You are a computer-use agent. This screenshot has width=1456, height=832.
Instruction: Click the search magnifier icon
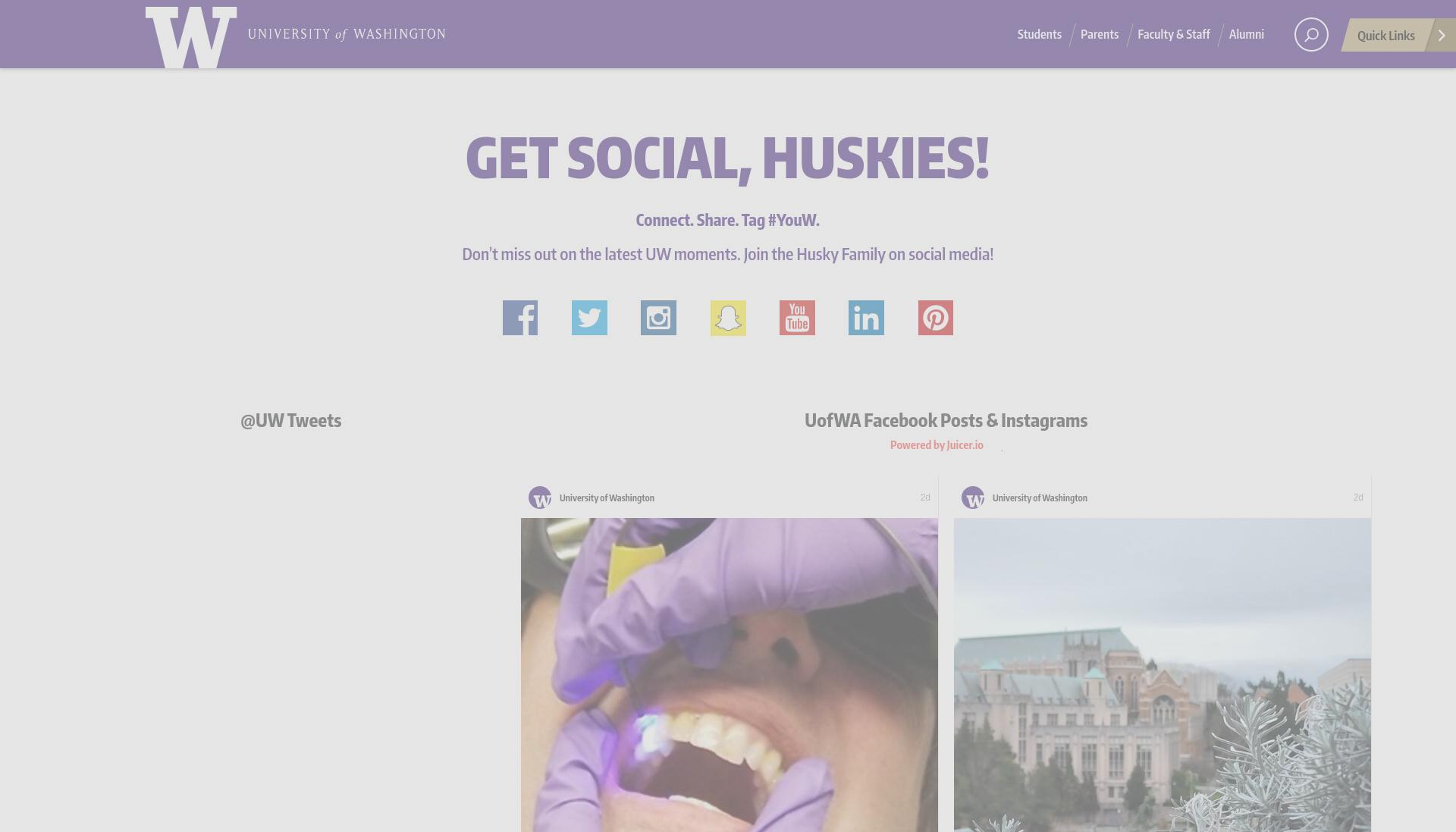(1311, 35)
